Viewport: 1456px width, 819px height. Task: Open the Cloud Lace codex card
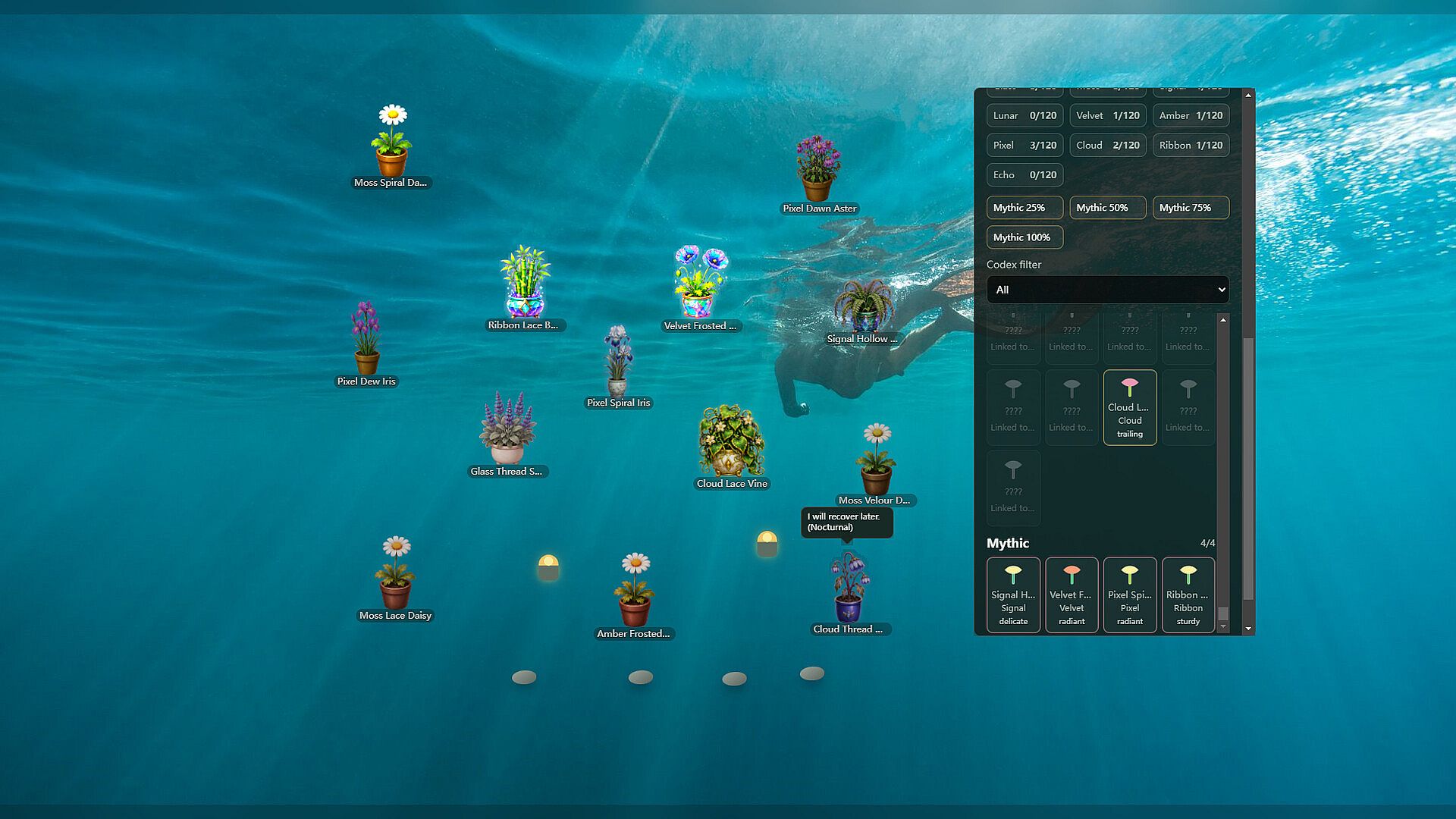[1130, 407]
